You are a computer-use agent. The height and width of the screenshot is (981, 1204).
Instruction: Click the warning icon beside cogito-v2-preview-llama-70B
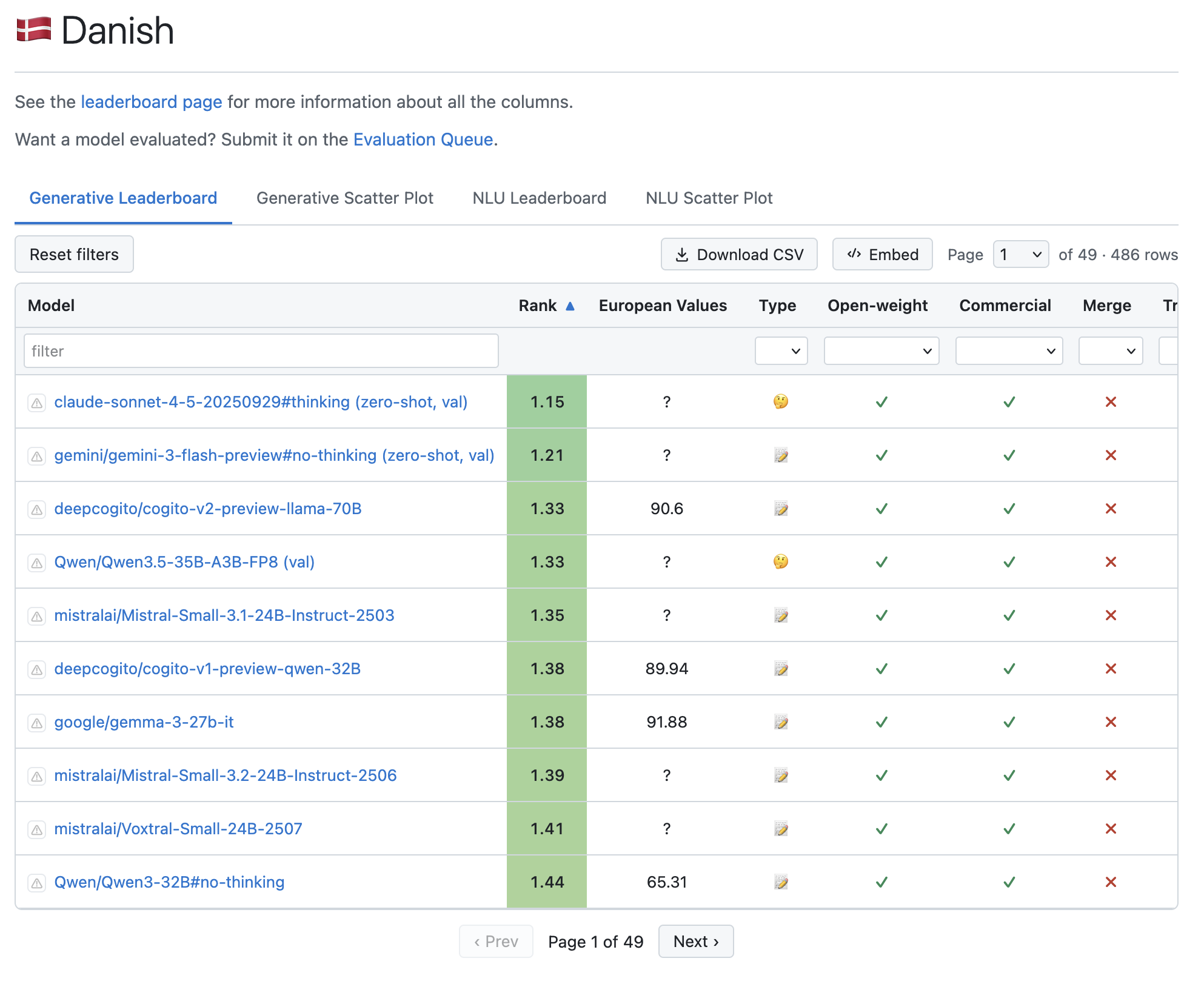coord(37,509)
